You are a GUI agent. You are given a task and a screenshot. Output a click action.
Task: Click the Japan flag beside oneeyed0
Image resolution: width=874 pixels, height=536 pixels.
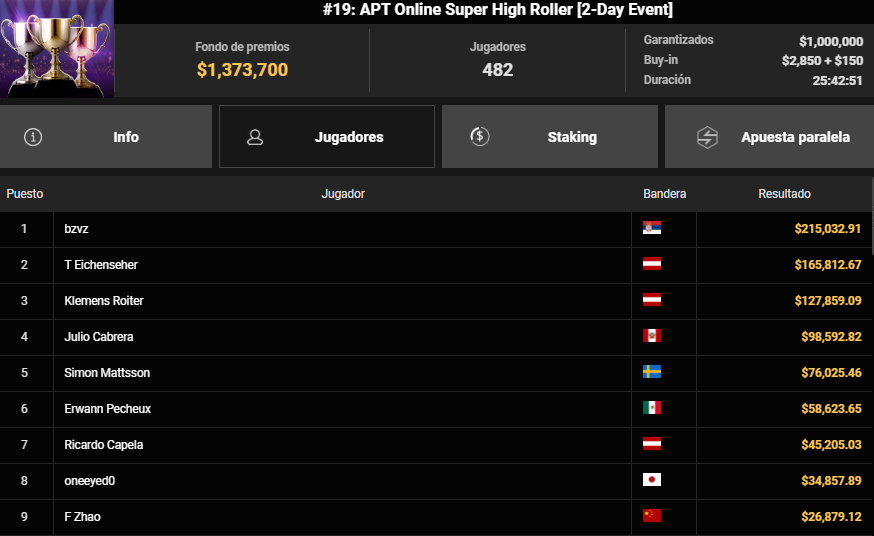pyautogui.click(x=652, y=480)
